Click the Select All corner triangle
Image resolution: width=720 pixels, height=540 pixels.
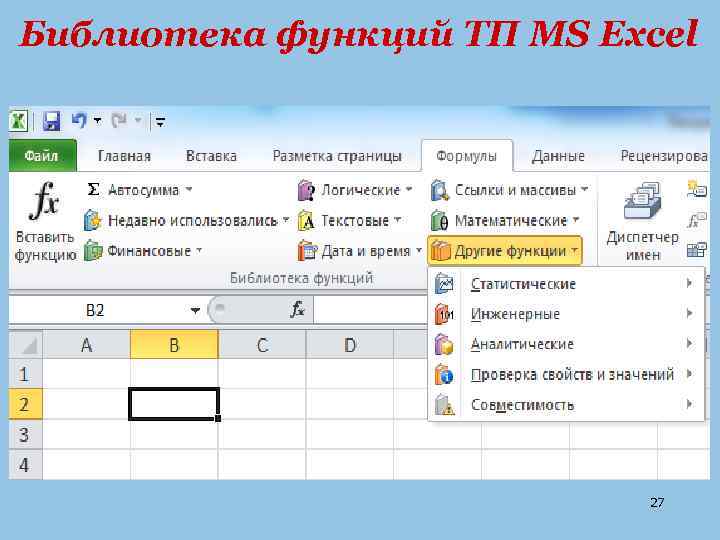26,344
